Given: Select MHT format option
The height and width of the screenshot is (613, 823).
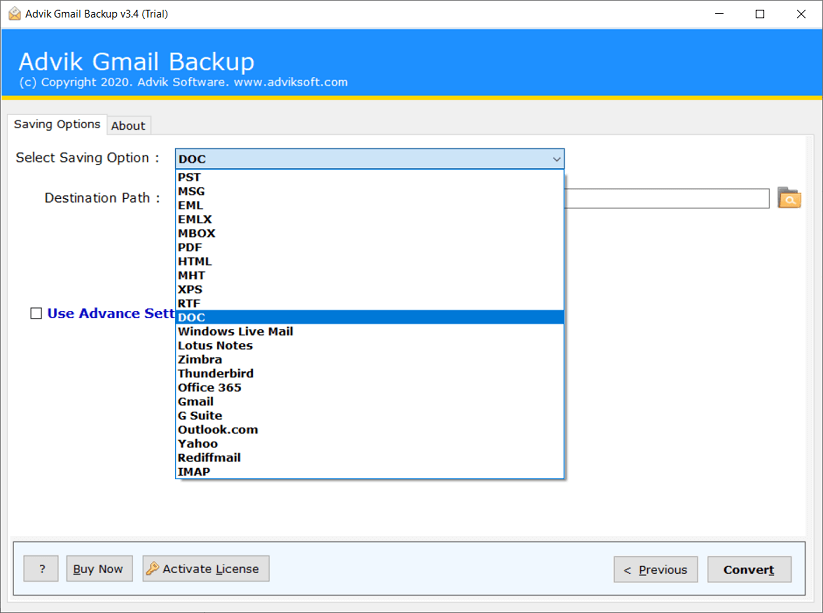Looking at the screenshot, I should click(x=370, y=275).
